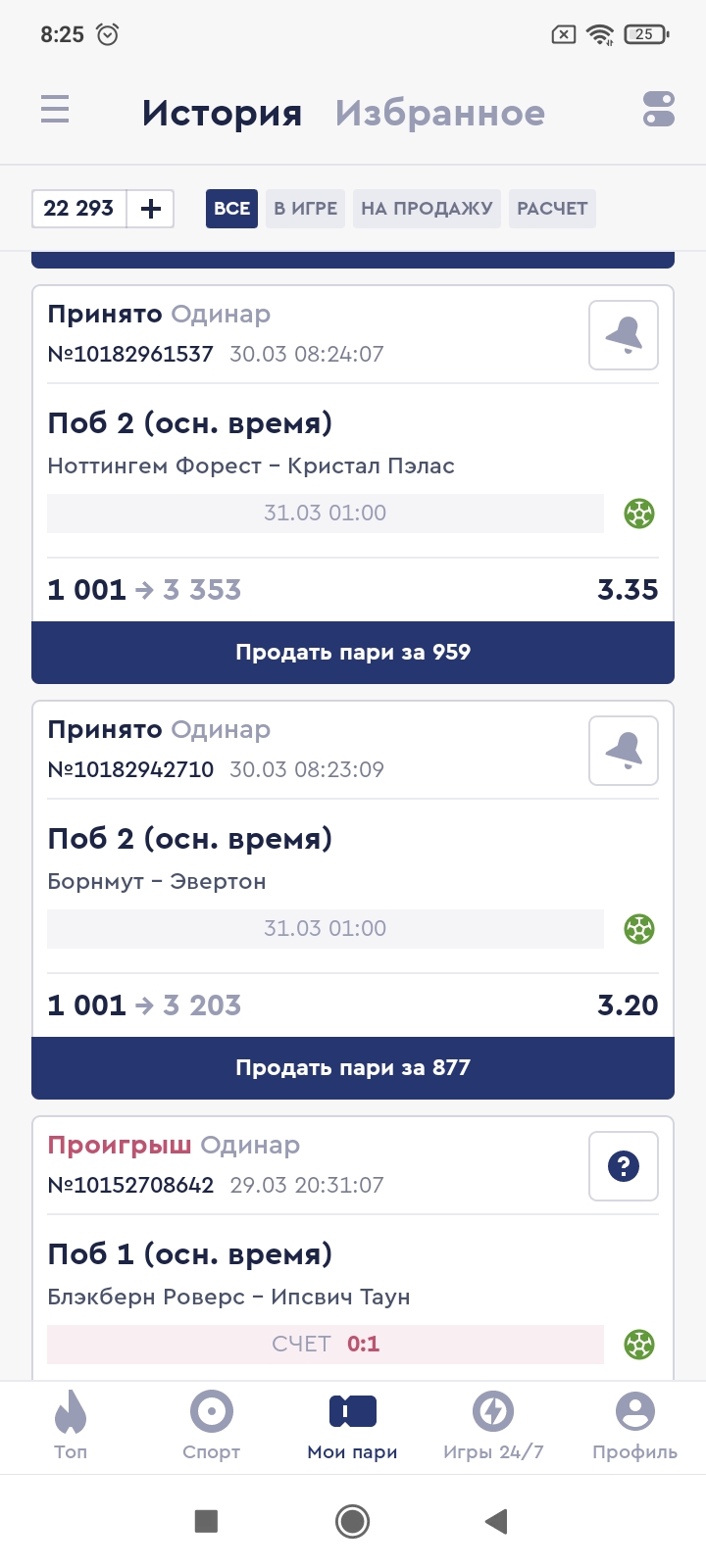
Task: Show НА ПРОДАЖУ bets
Action: [x=427, y=209]
